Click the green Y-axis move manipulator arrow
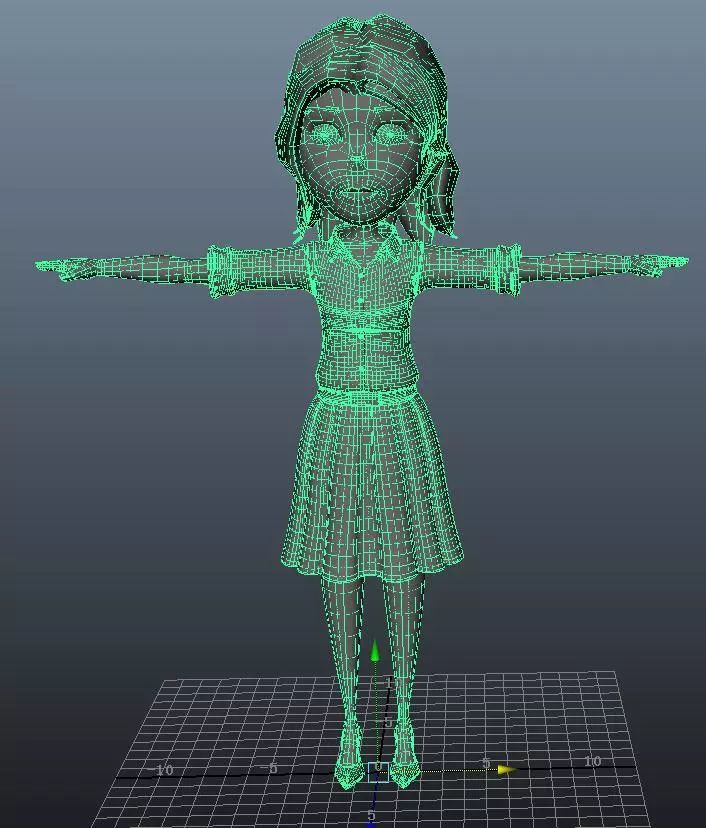This screenshot has width=706, height=828. click(374, 651)
